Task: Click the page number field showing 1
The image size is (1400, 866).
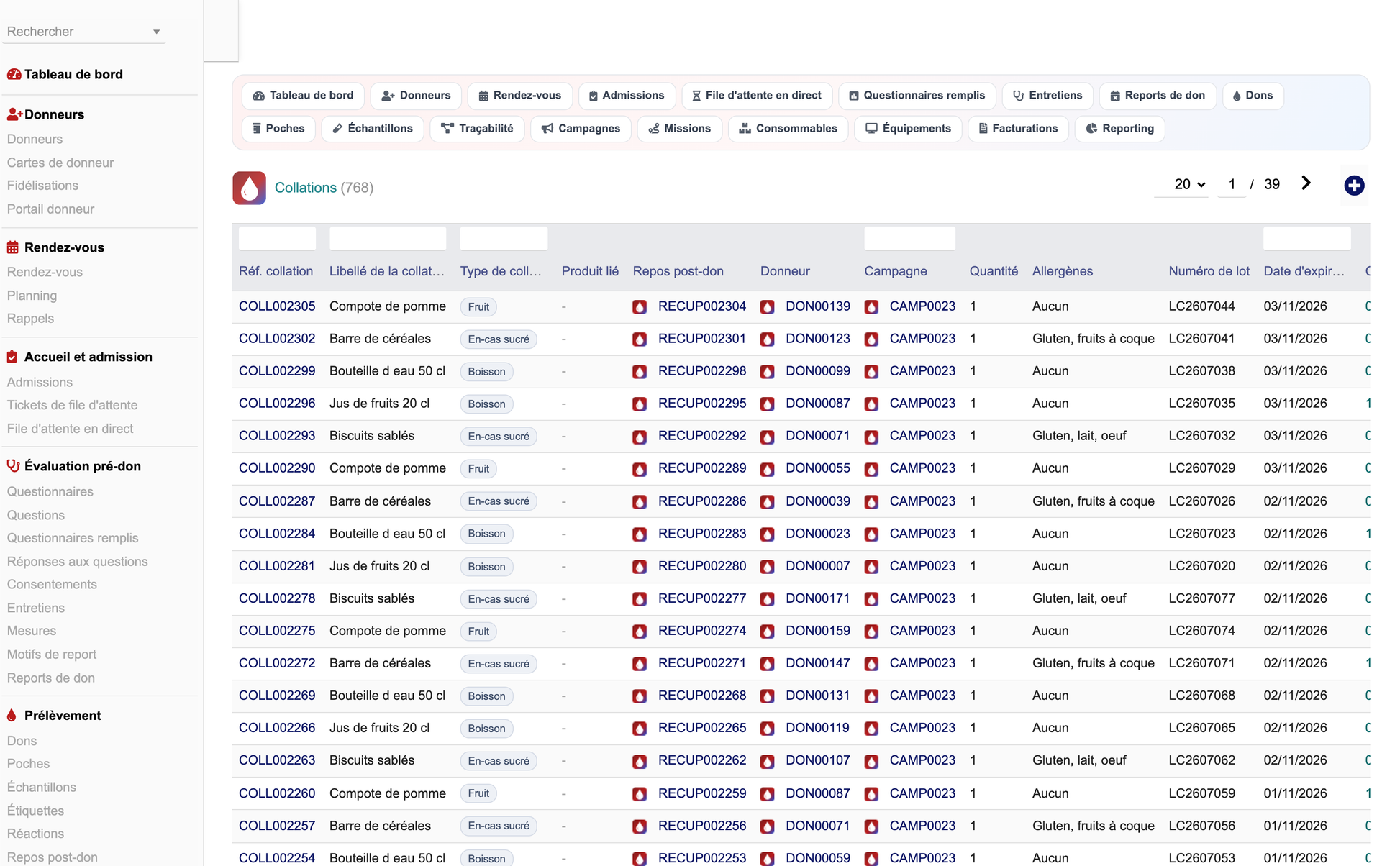Action: point(1232,184)
